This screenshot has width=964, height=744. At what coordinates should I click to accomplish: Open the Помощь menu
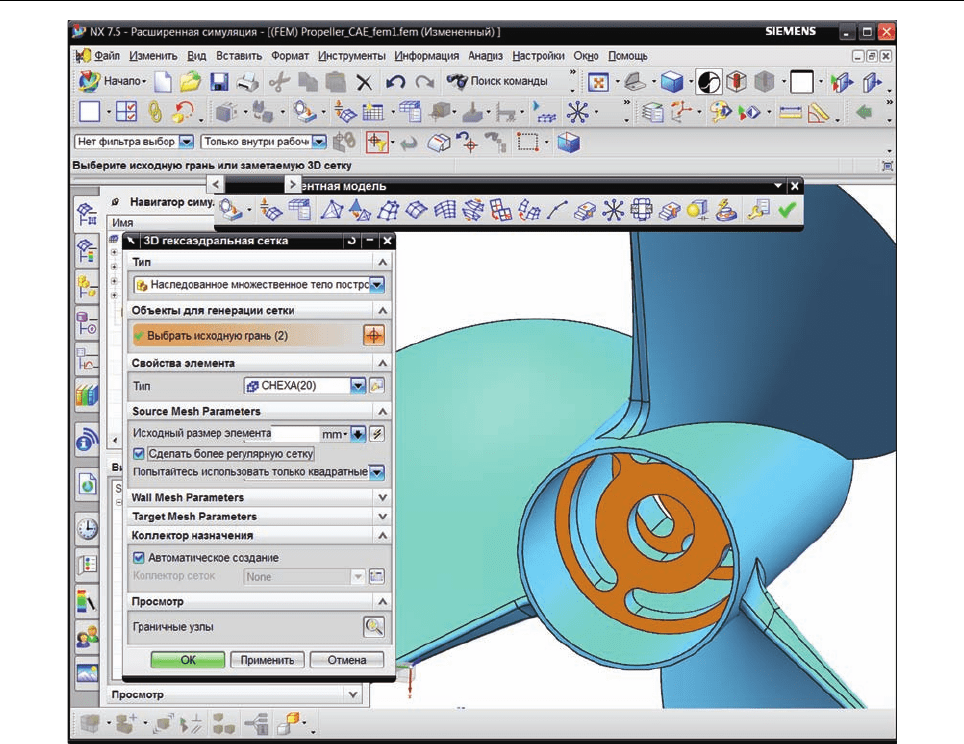[628, 56]
